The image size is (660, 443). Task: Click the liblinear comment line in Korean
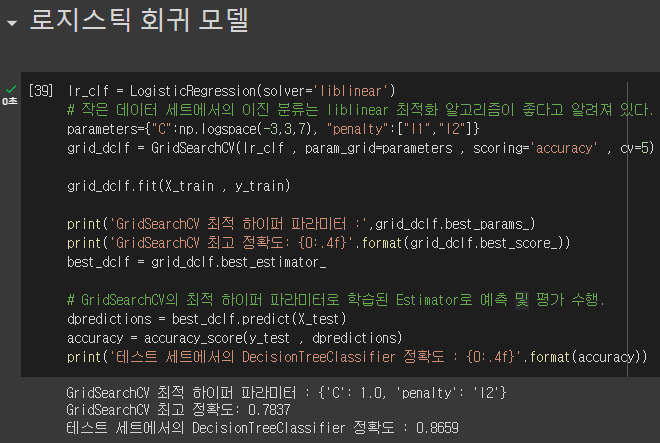(360, 110)
